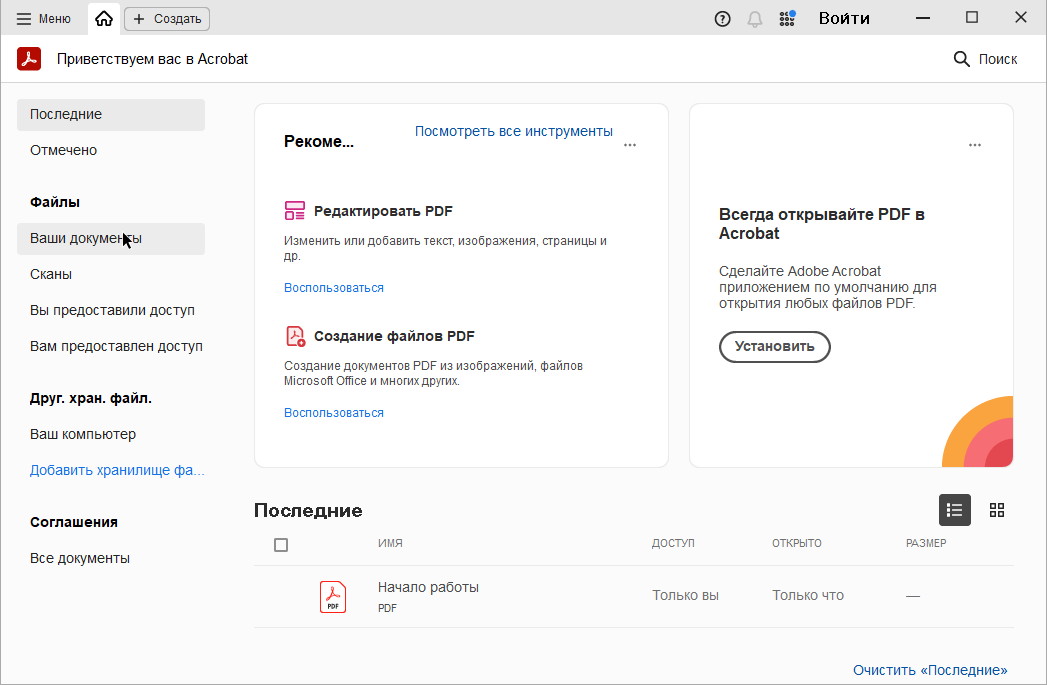Open the recommended tools card options menu
Screen dimensions: 1047x685
[x=630, y=145]
